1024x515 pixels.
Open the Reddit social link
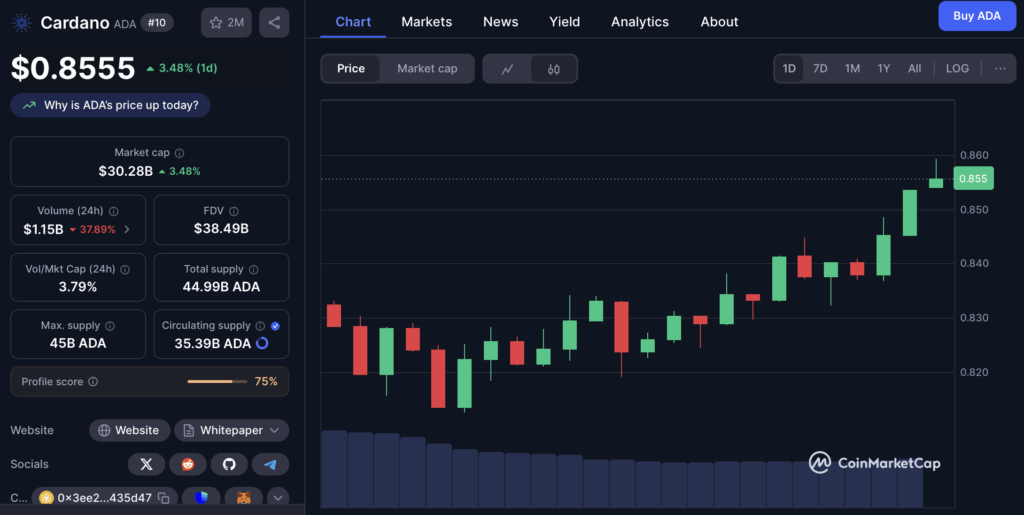[188, 464]
